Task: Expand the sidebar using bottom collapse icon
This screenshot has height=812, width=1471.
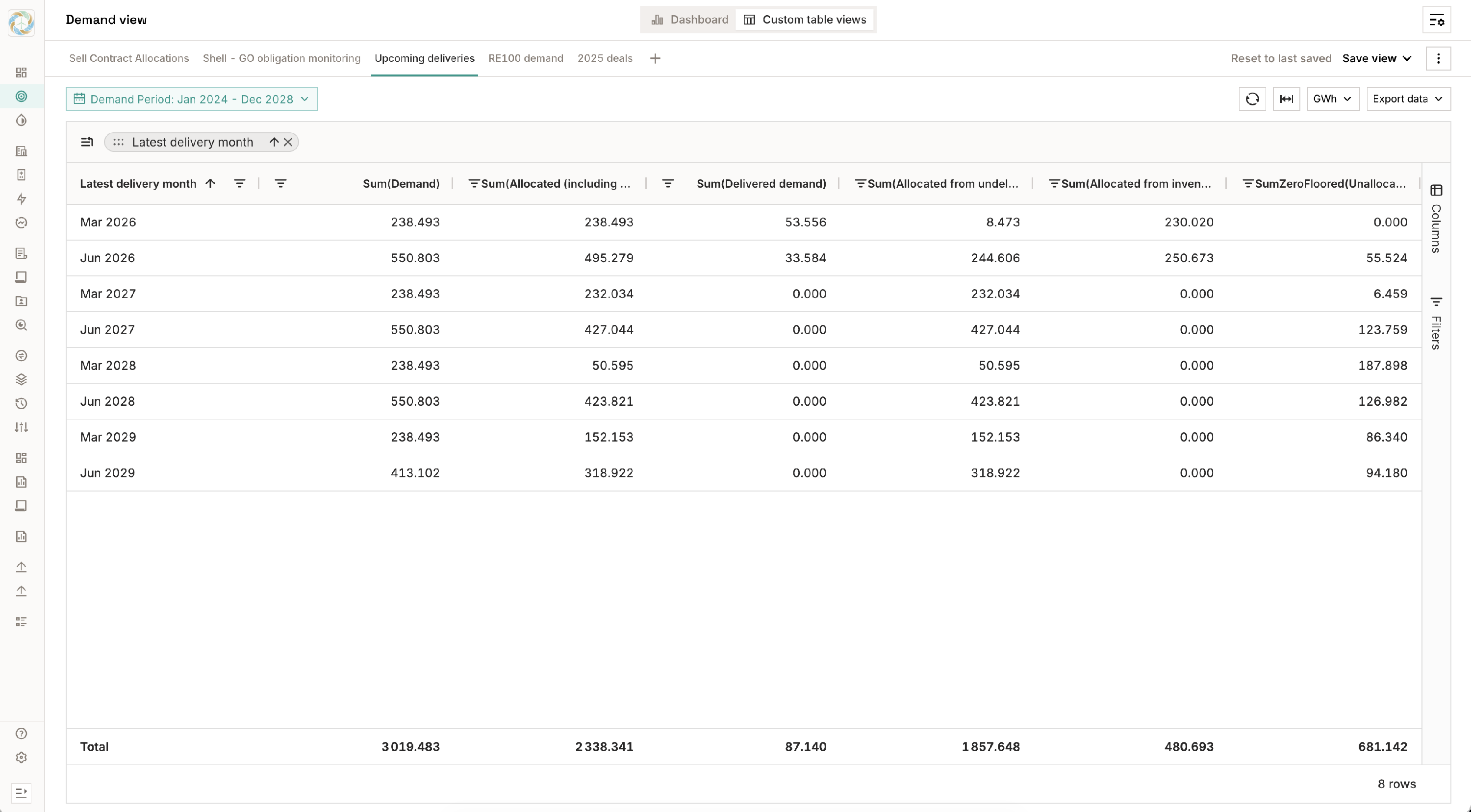Action: click(x=21, y=792)
